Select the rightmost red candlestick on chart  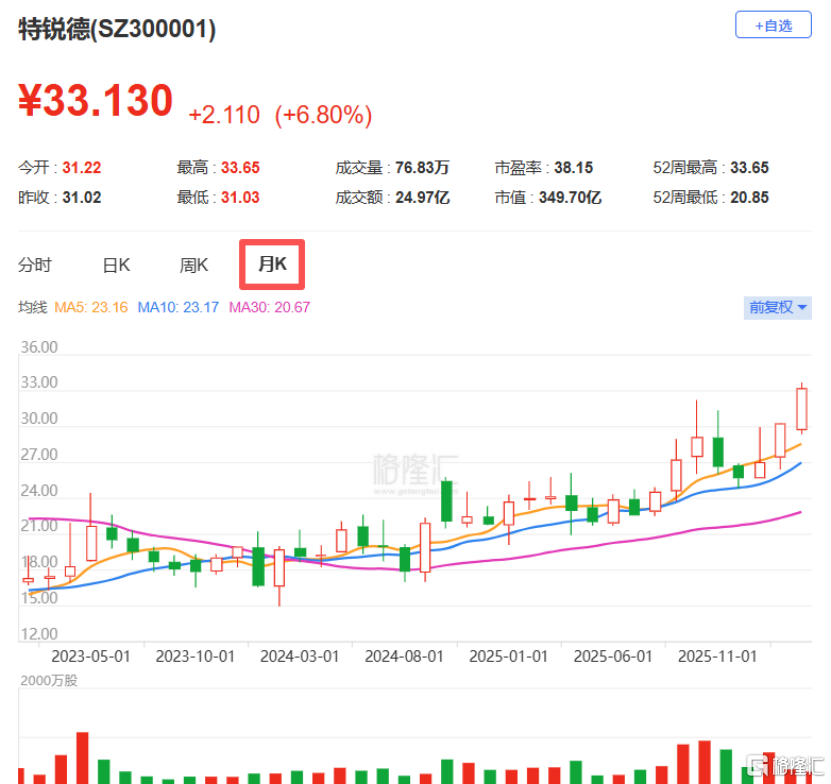click(x=801, y=408)
